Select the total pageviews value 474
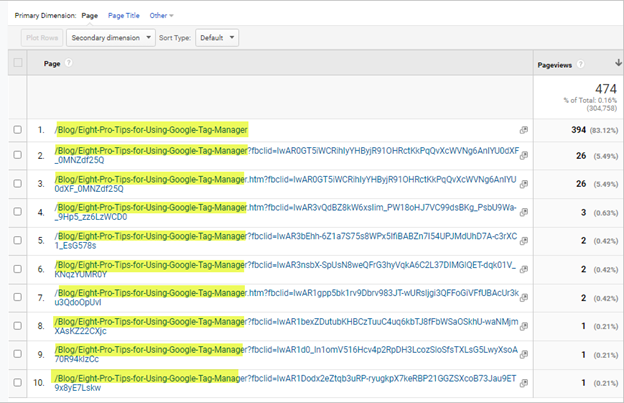The width and height of the screenshot is (624, 403). click(606, 88)
